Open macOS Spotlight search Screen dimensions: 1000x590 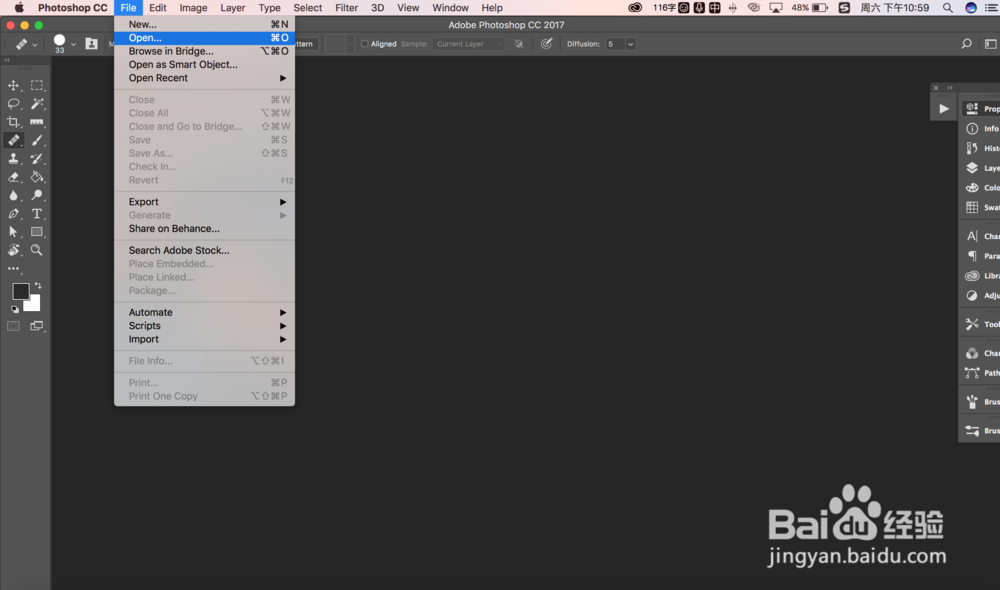pyautogui.click(x=948, y=8)
